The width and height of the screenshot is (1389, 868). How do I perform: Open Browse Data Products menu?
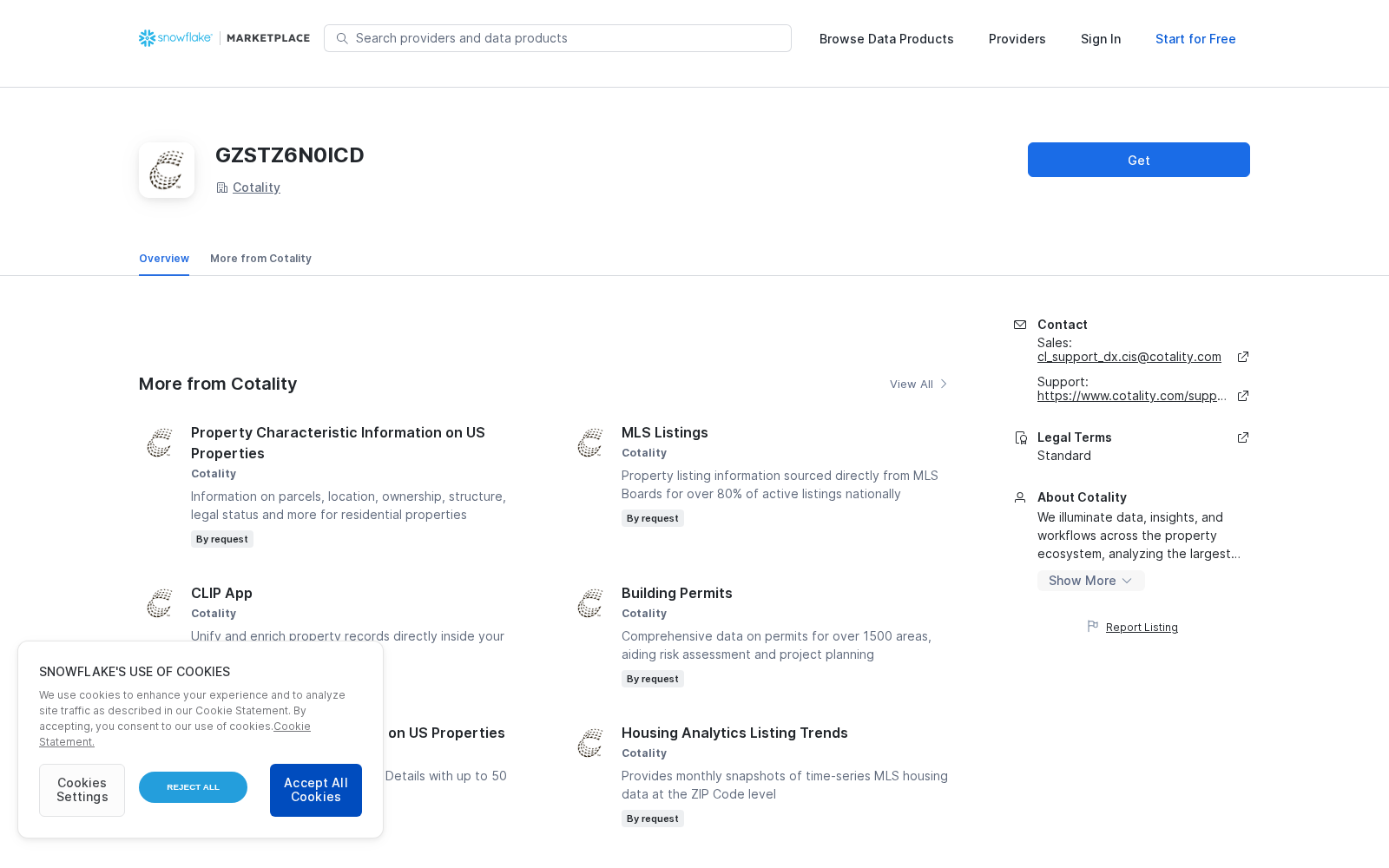(886, 39)
